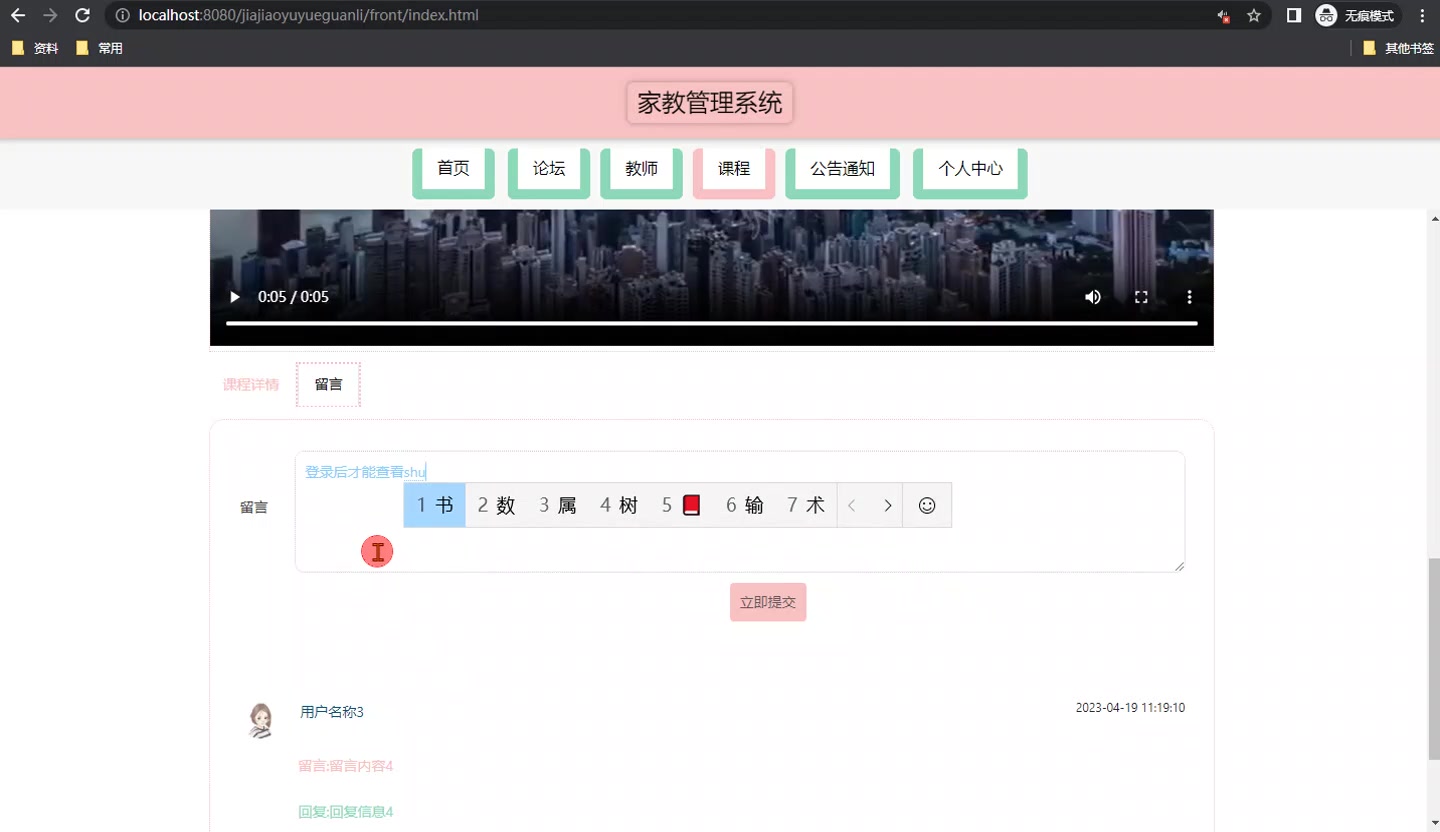Open the IME emoji panel
The width and height of the screenshot is (1440, 832).
[x=927, y=506]
